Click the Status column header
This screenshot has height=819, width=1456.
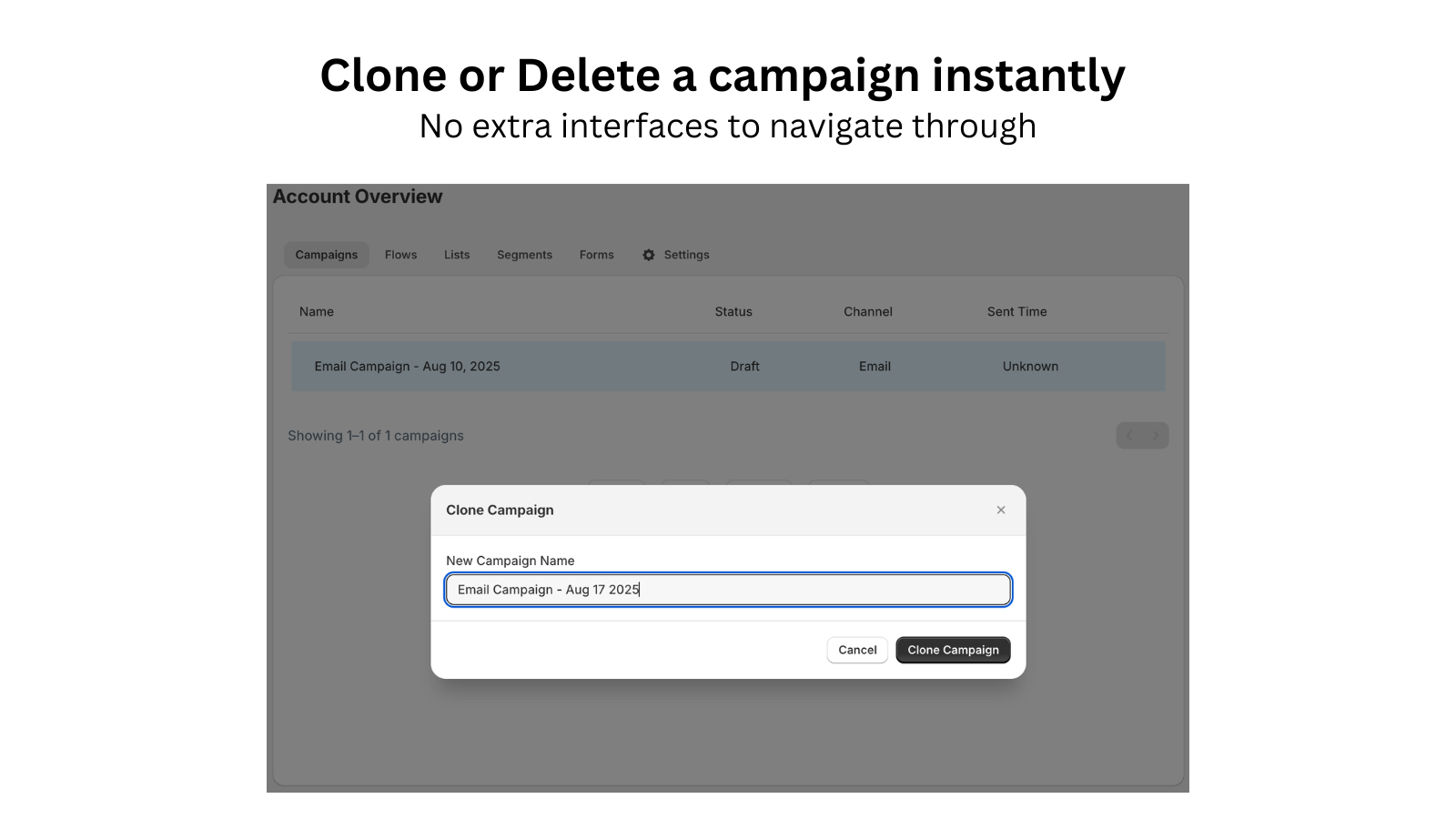733,311
